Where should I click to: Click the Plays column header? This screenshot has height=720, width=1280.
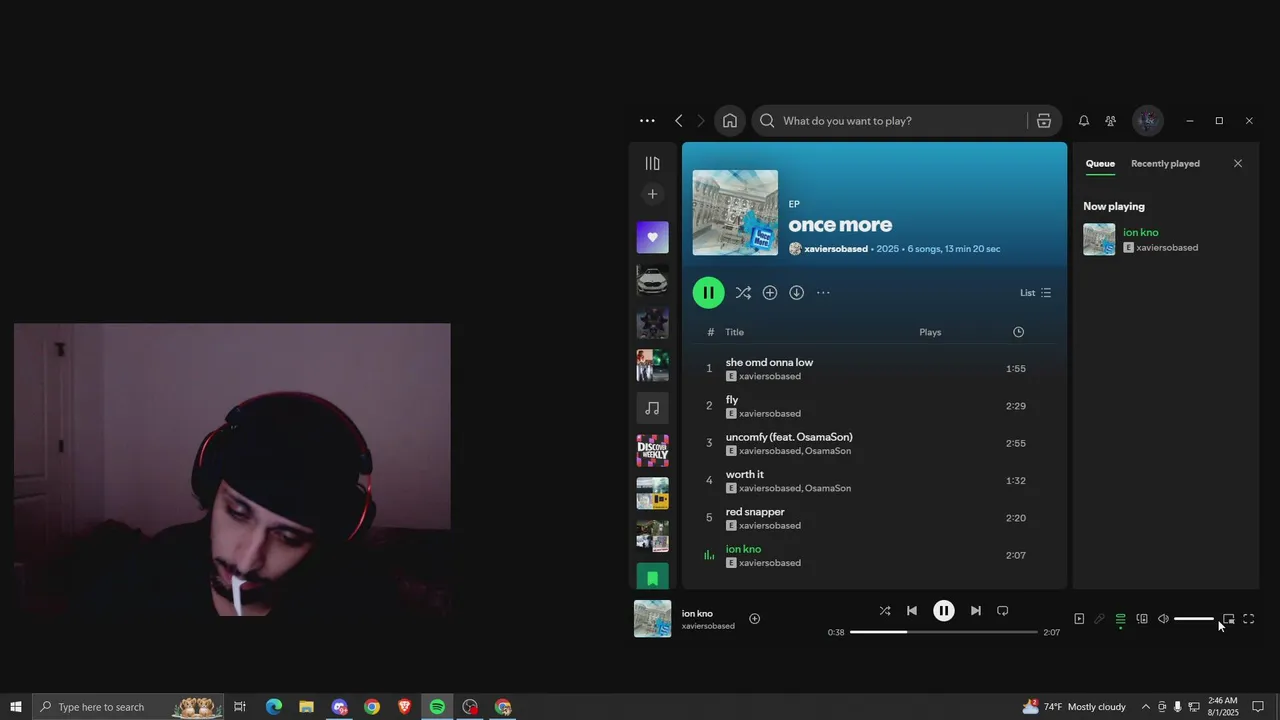930,332
